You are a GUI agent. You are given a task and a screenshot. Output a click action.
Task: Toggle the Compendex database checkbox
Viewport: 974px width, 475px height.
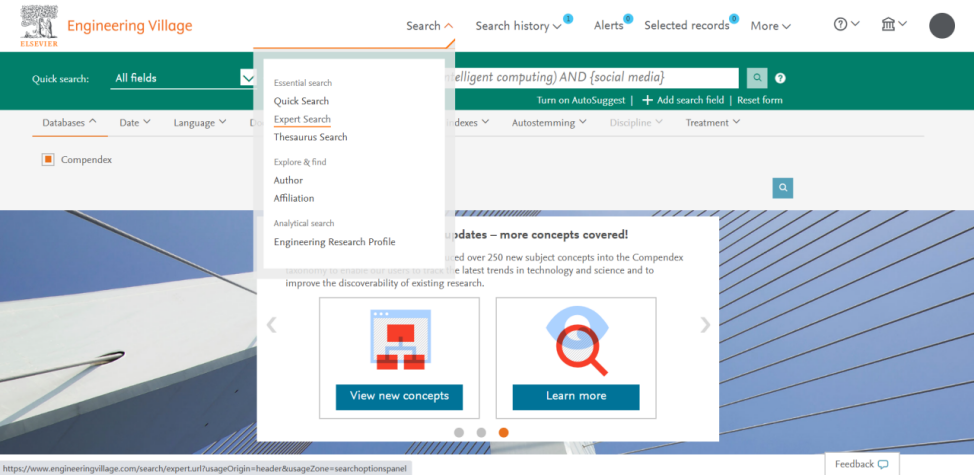(48, 160)
